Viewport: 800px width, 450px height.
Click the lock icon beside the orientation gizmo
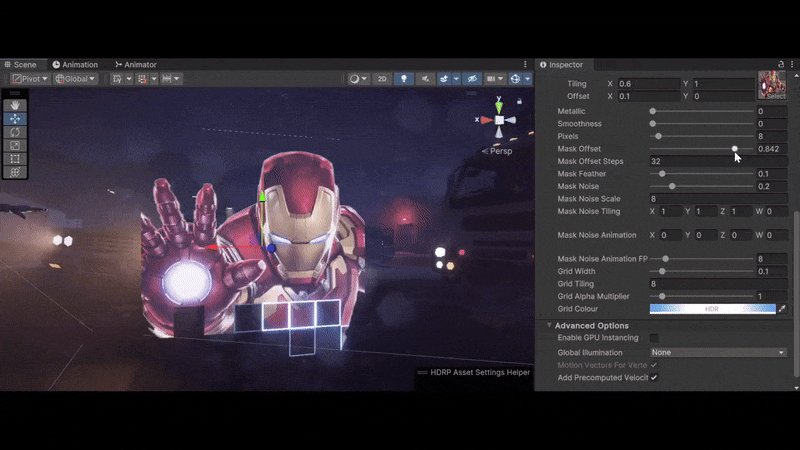tap(519, 101)
